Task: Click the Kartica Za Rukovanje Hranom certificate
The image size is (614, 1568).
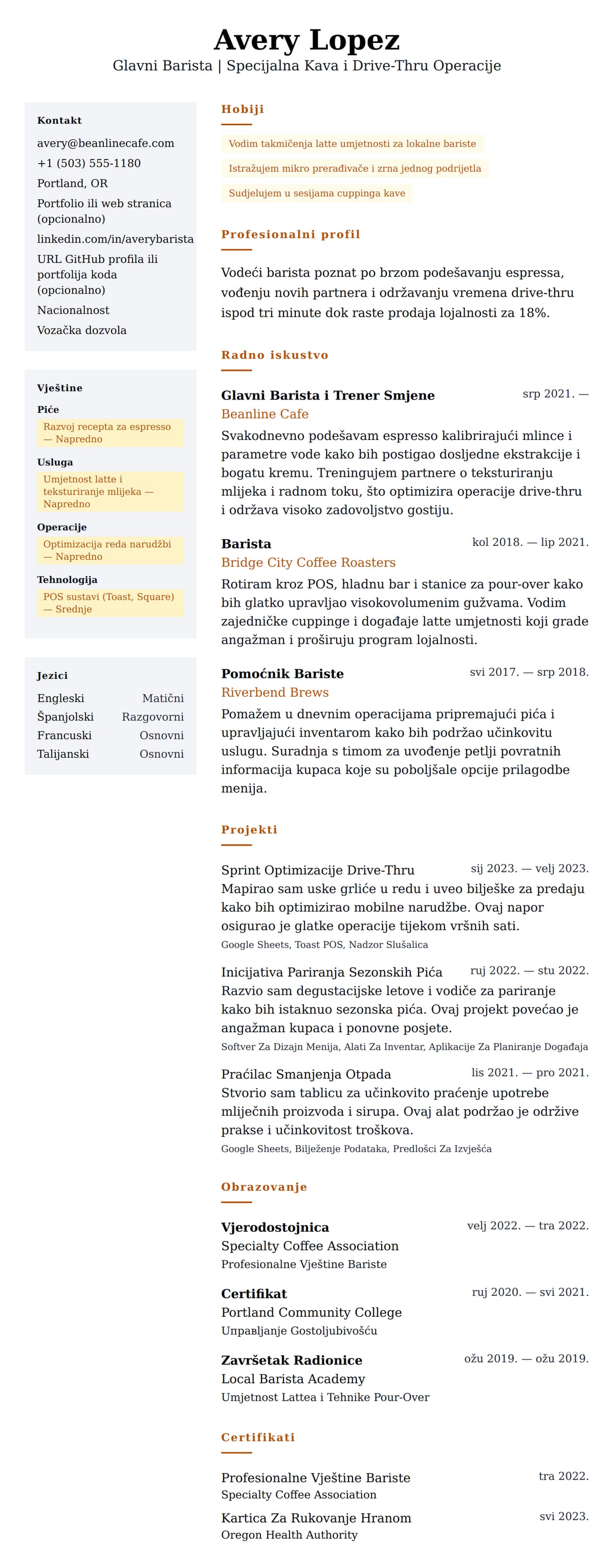Action: 316,1518
